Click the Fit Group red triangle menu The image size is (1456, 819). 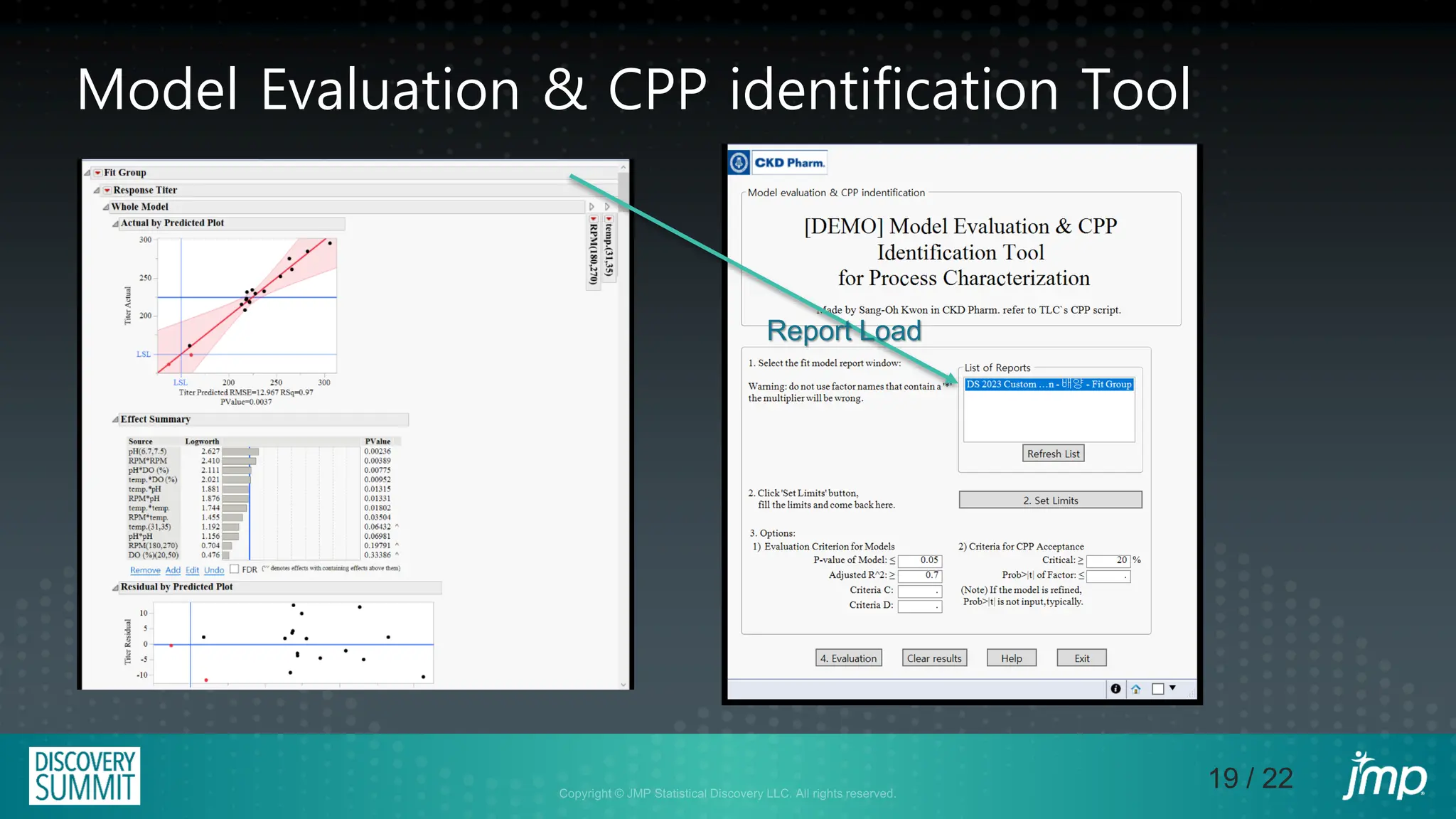(98, 173)
